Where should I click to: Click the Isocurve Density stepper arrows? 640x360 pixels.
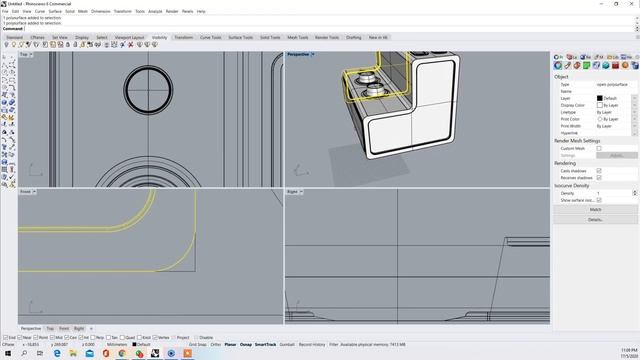click(635, 193)
